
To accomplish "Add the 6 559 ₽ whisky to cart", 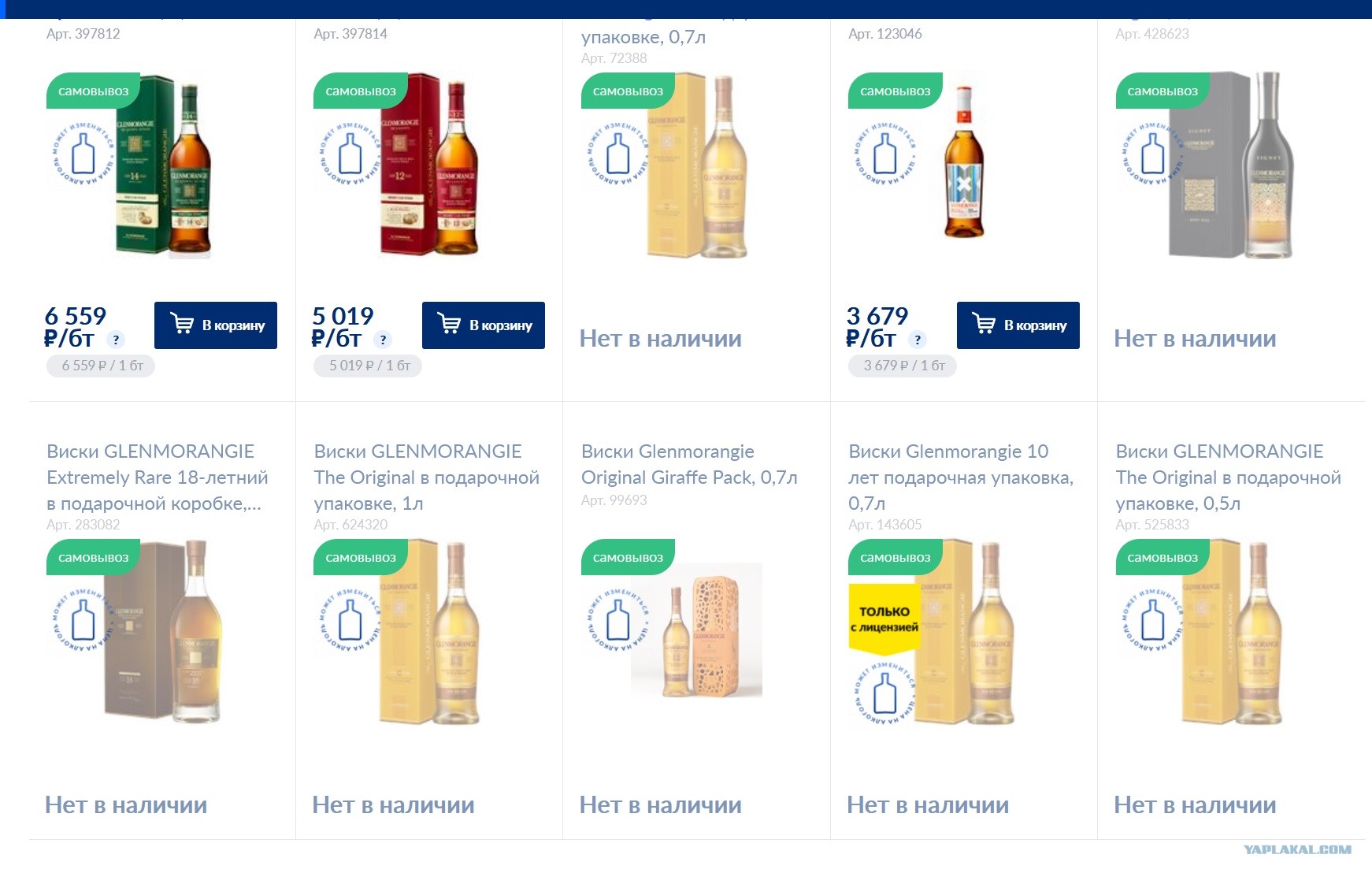I will point(216,325).
